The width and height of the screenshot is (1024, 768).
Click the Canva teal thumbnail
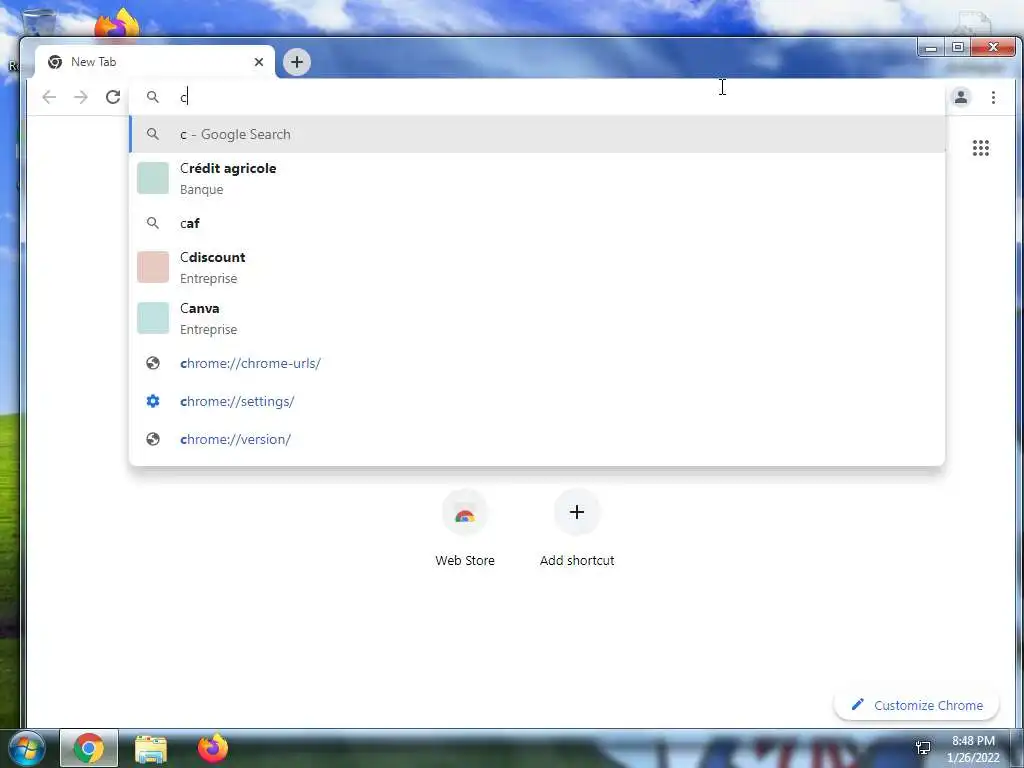tap(153, 318)
